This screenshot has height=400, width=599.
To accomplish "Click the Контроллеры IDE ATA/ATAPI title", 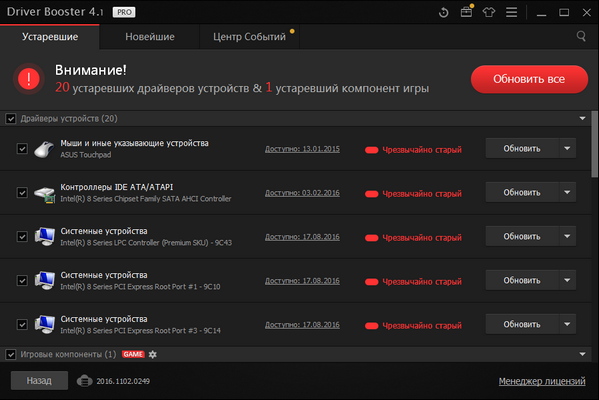I will [x=117, y=187].
